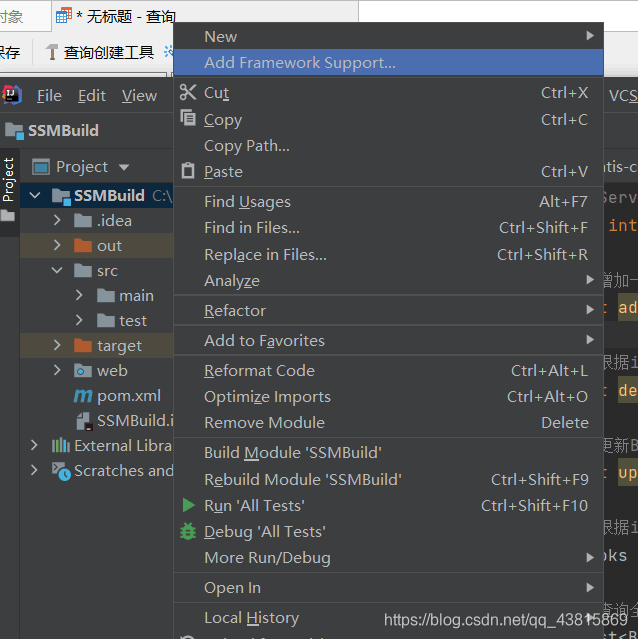
Task: Select Find Usages in context menu
Action: (388, 202)
